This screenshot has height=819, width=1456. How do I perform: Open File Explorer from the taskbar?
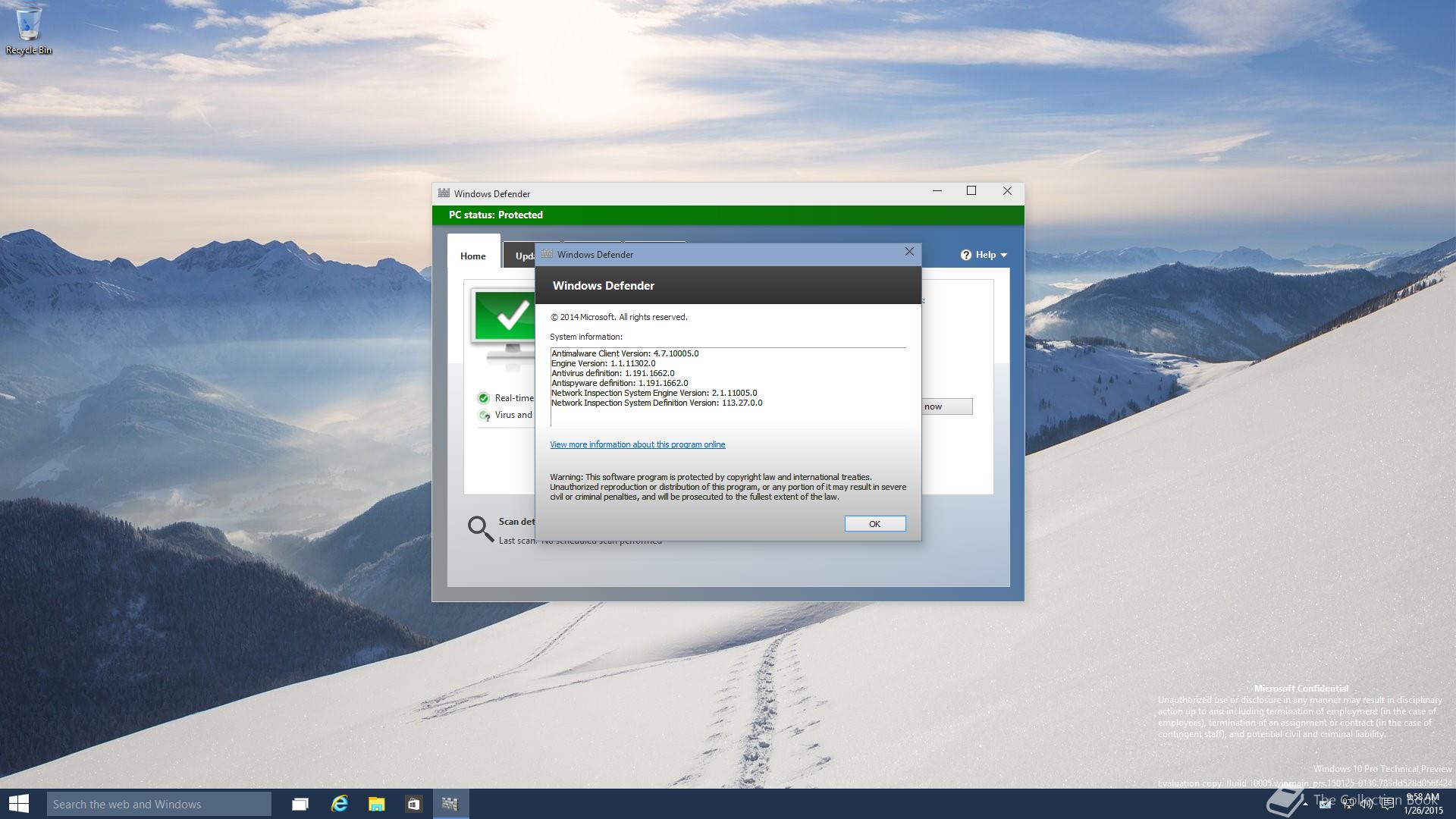pyautogui.click(x=377, y=804)
